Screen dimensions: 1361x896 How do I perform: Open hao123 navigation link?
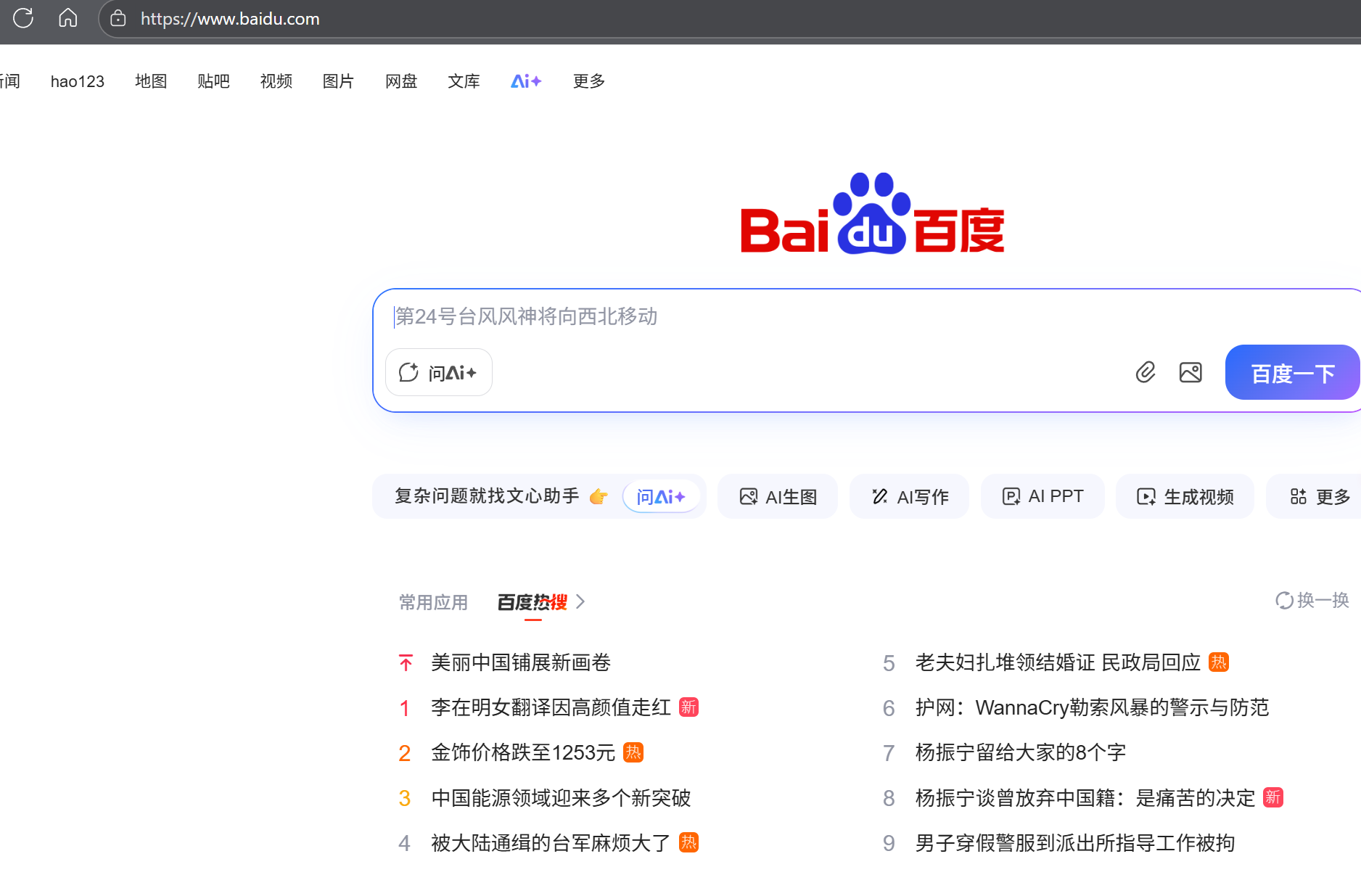(x=78, y=81)
